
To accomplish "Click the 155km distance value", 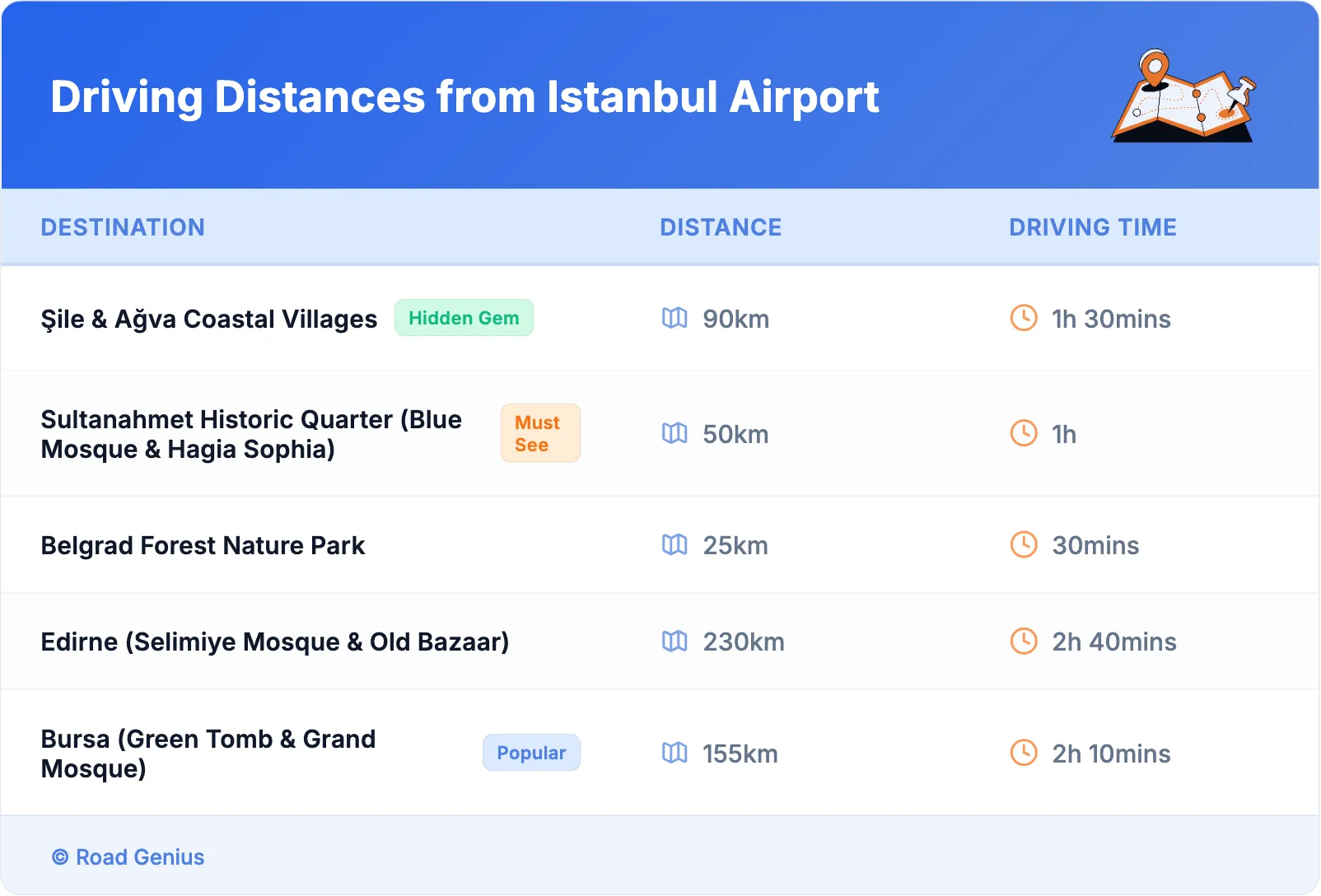I will tap(740, 754).
